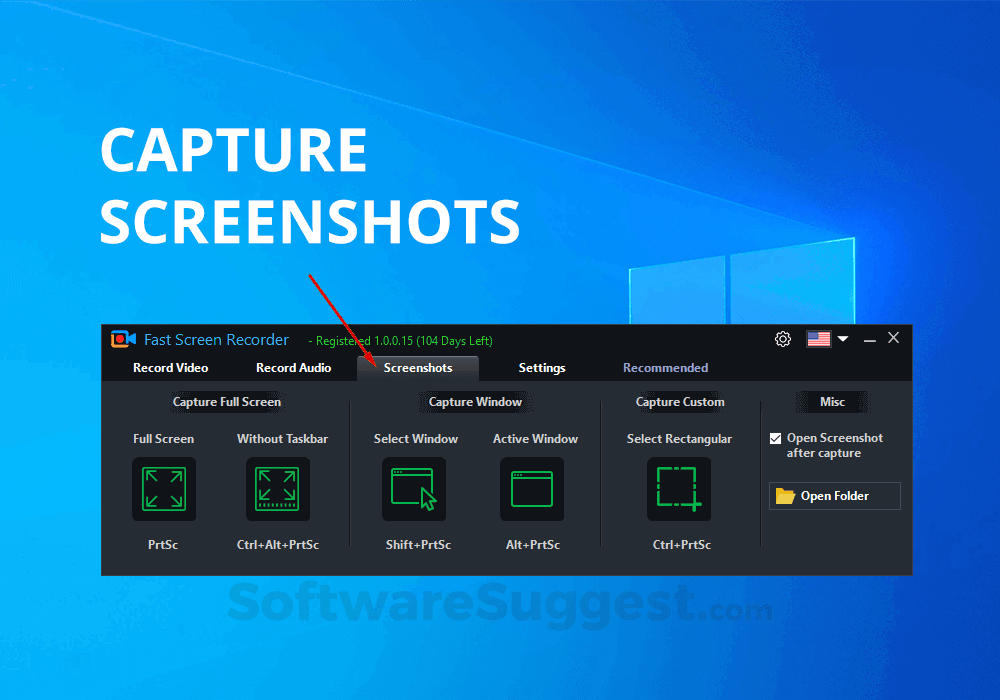Open the settings gear icon
This screenshot has width=1000, height=700.
[783, 339]
